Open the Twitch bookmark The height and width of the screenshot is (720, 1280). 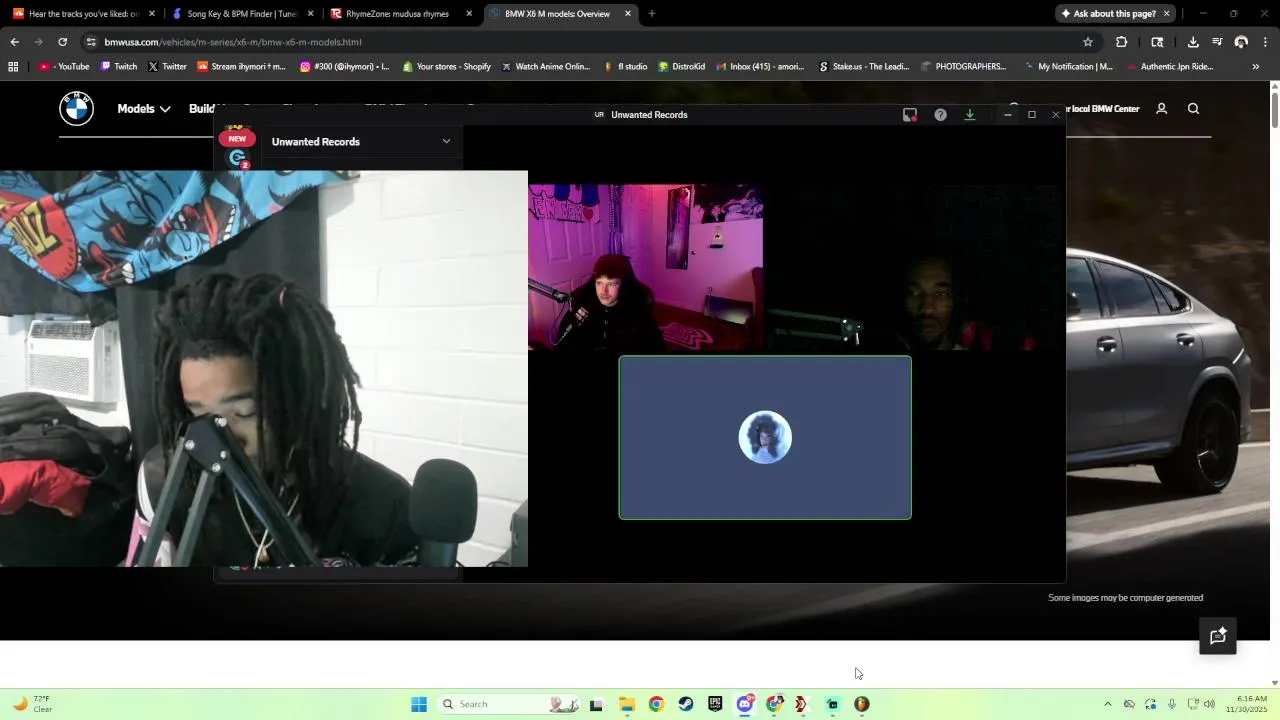pyautogui.click(x=119, y=67)
